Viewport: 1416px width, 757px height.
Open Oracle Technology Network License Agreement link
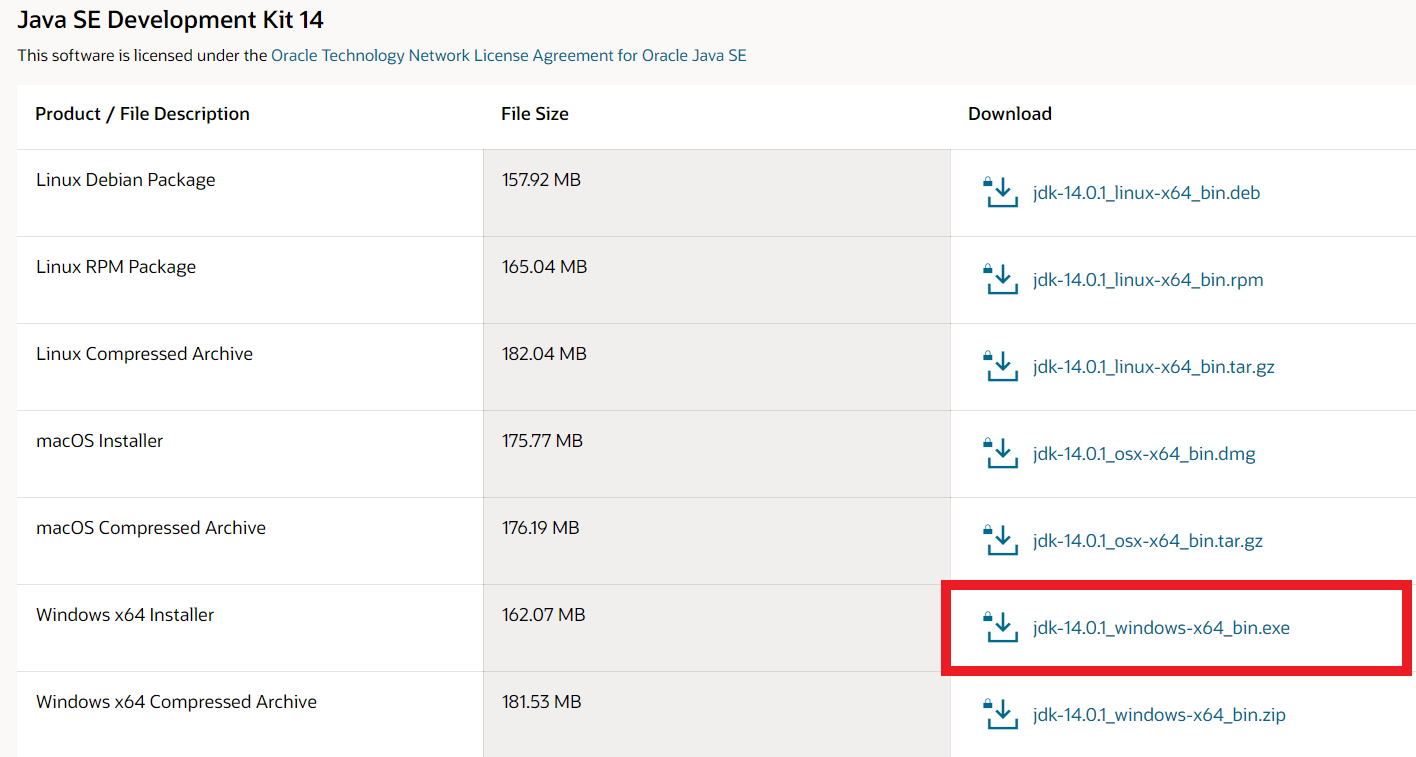pyautogui.click(x=509, y=56)
